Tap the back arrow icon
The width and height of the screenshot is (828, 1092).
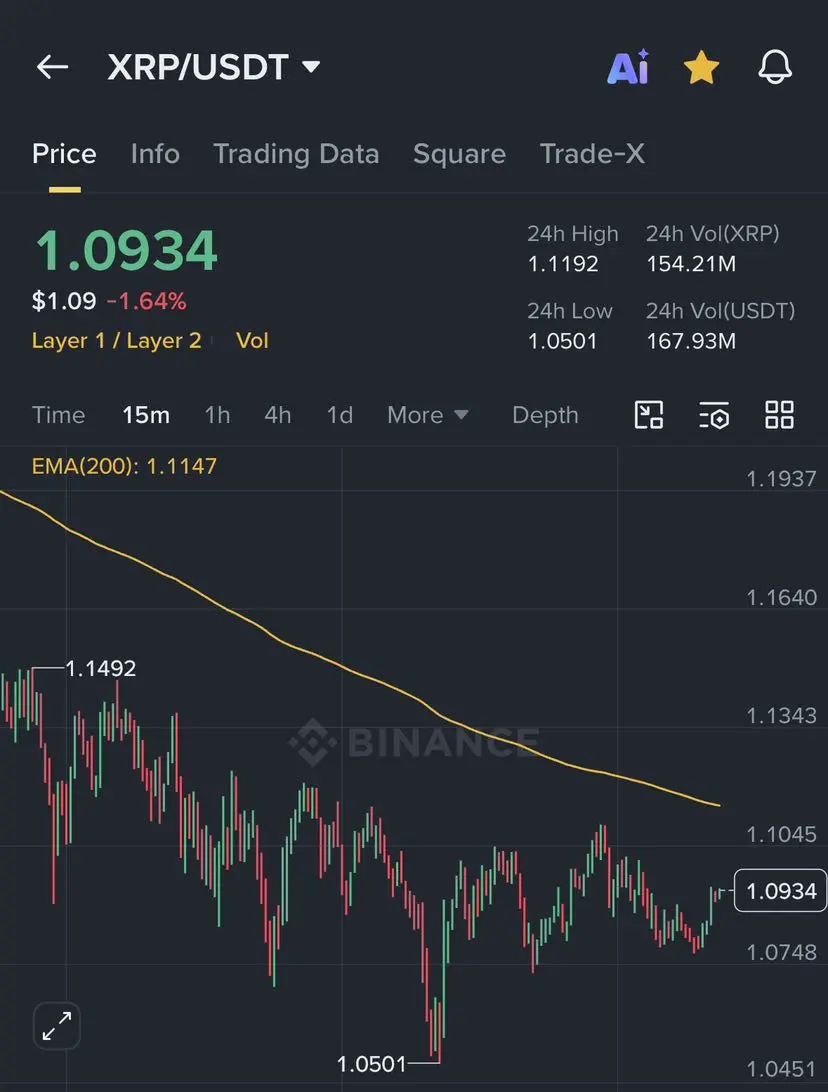(x=52, y=67)
